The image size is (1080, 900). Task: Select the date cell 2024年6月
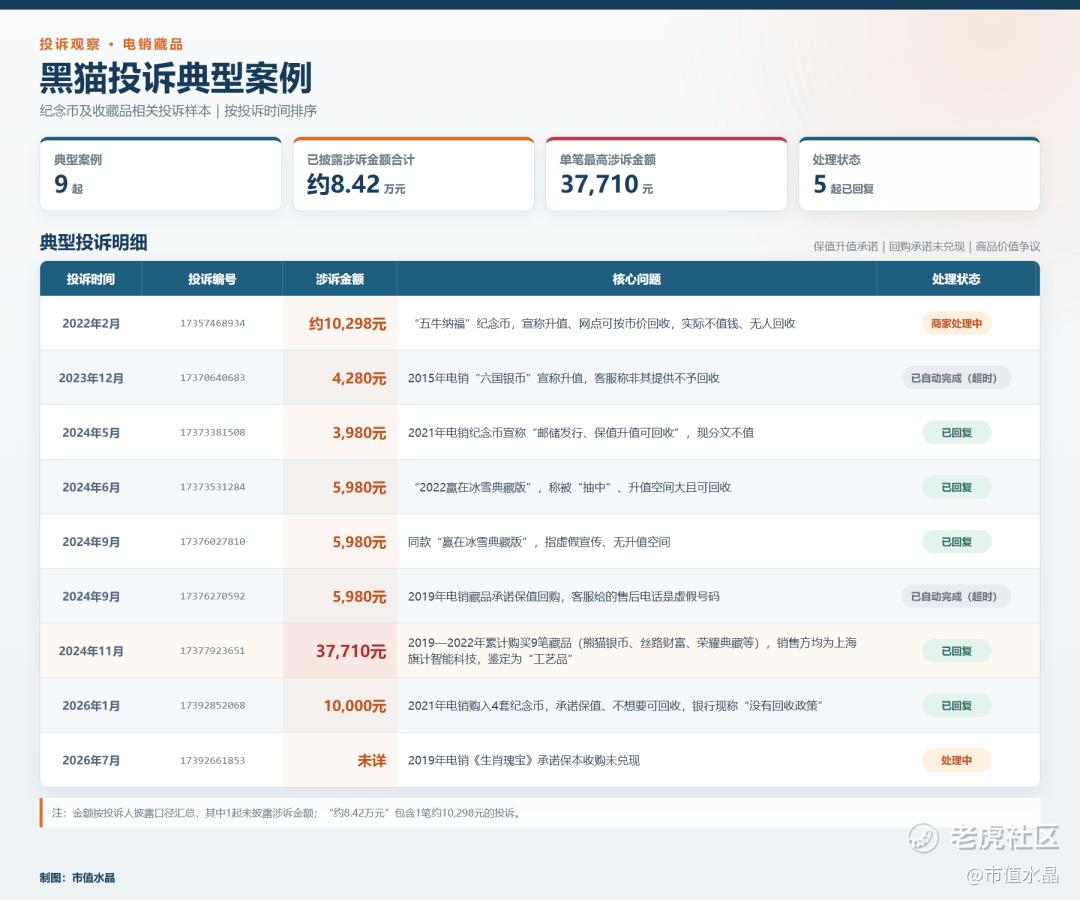click(91, 487)
